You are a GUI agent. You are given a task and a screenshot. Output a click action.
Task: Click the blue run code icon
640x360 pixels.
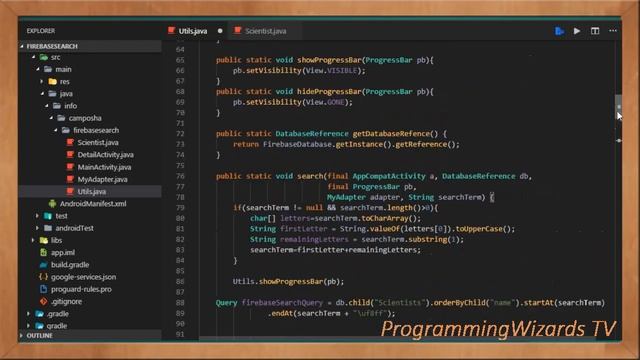[x=560, y=31]
